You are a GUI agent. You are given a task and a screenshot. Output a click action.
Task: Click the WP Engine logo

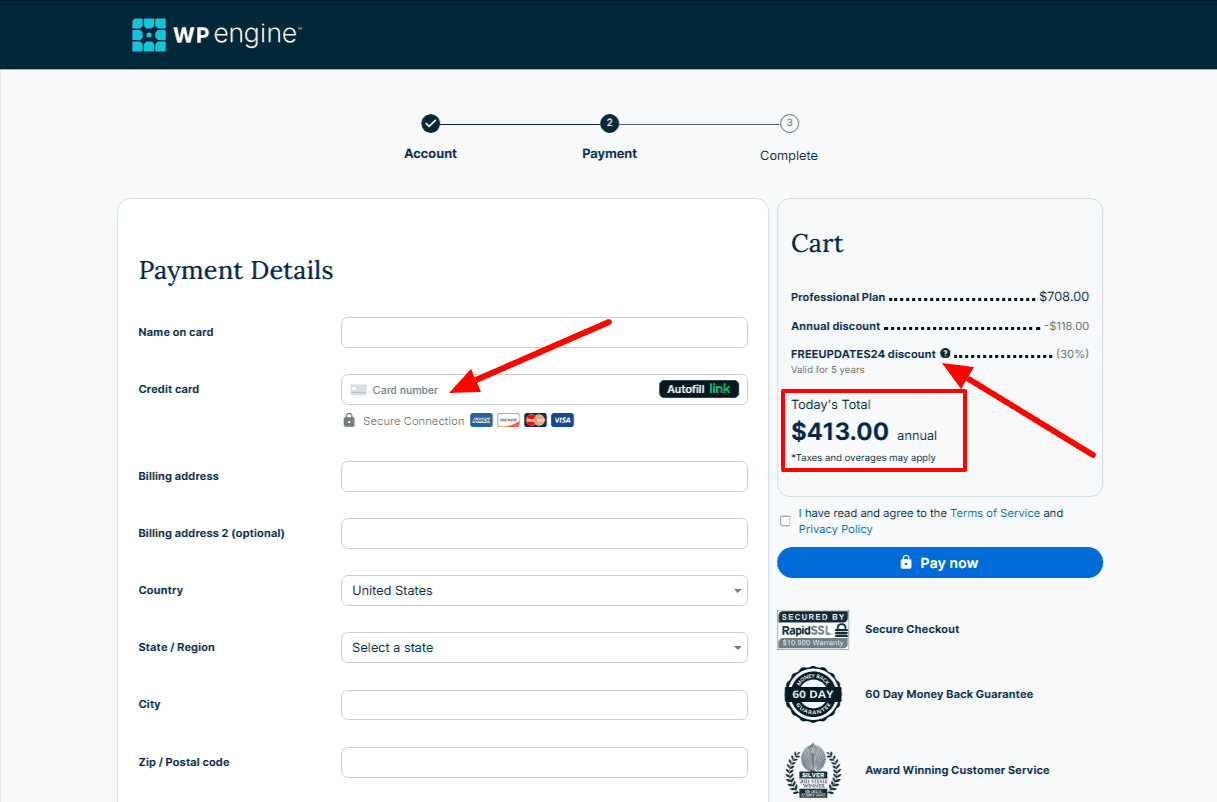point(216,35)
